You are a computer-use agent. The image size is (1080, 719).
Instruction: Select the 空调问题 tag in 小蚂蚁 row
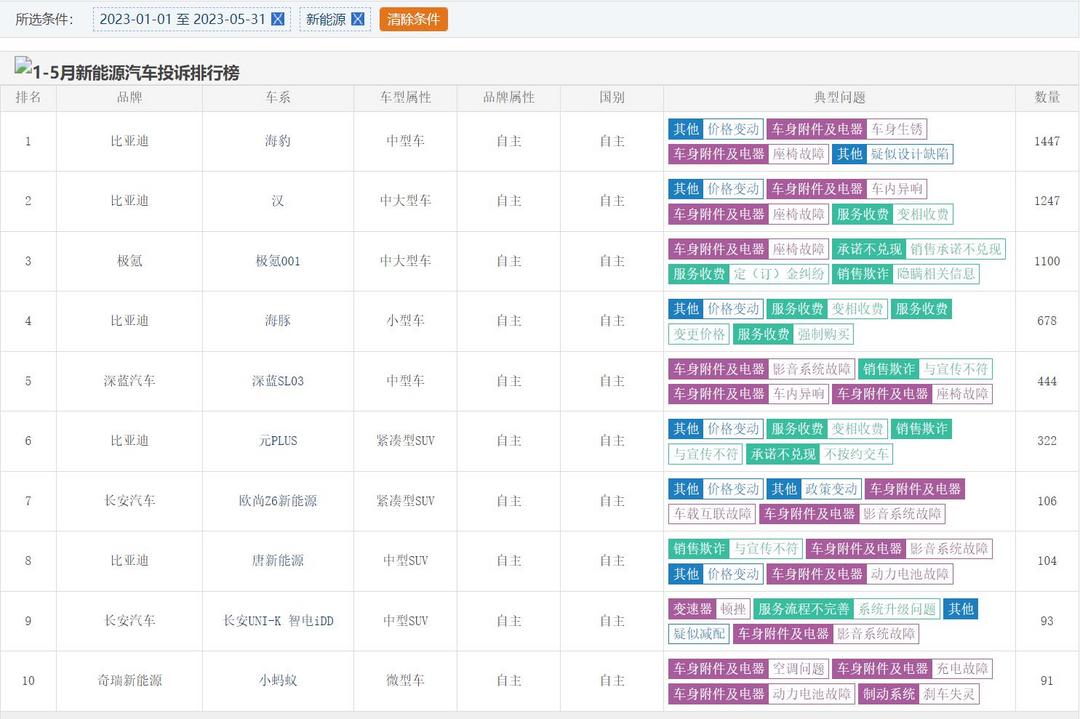coord(798,668)
